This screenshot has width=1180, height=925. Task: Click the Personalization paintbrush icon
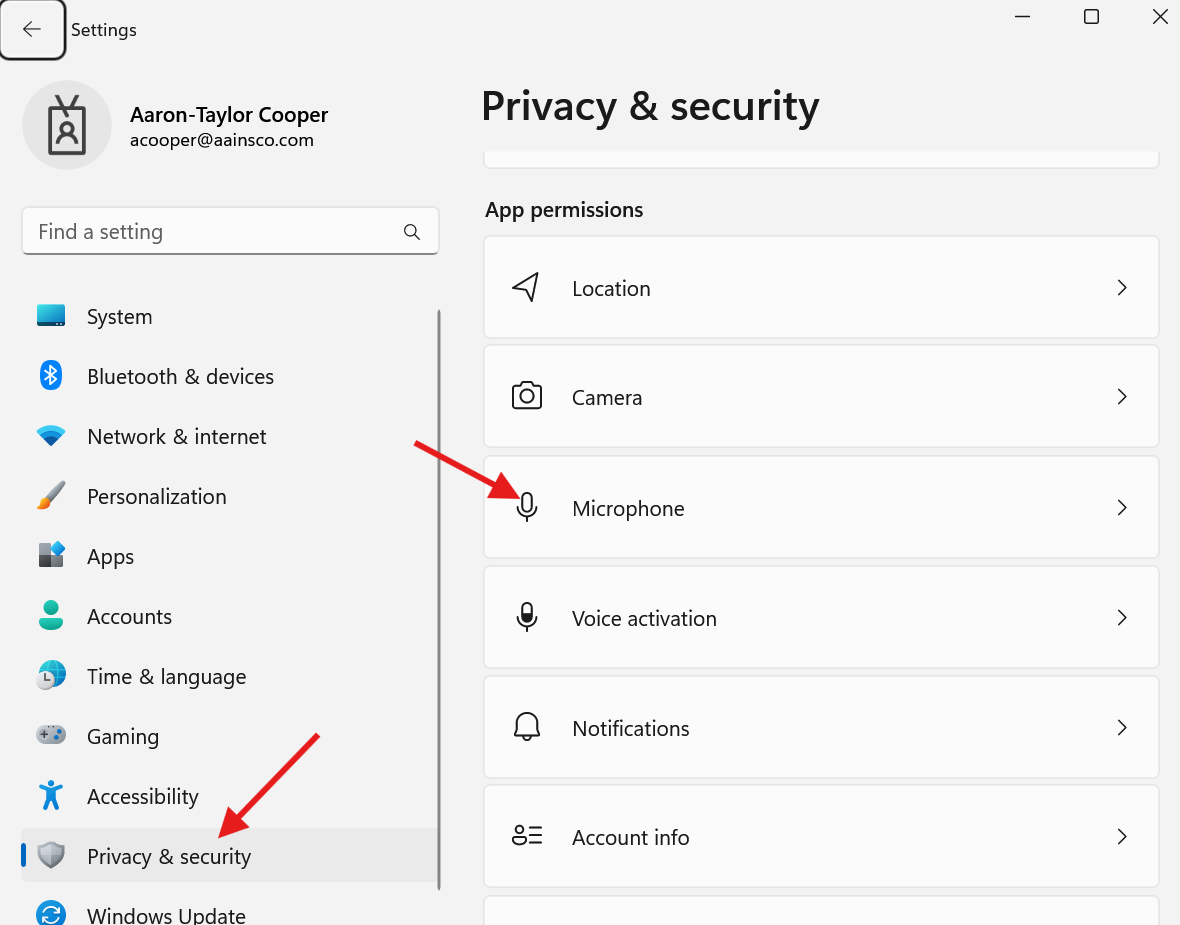pyautogui.click(x=51, y=496)
